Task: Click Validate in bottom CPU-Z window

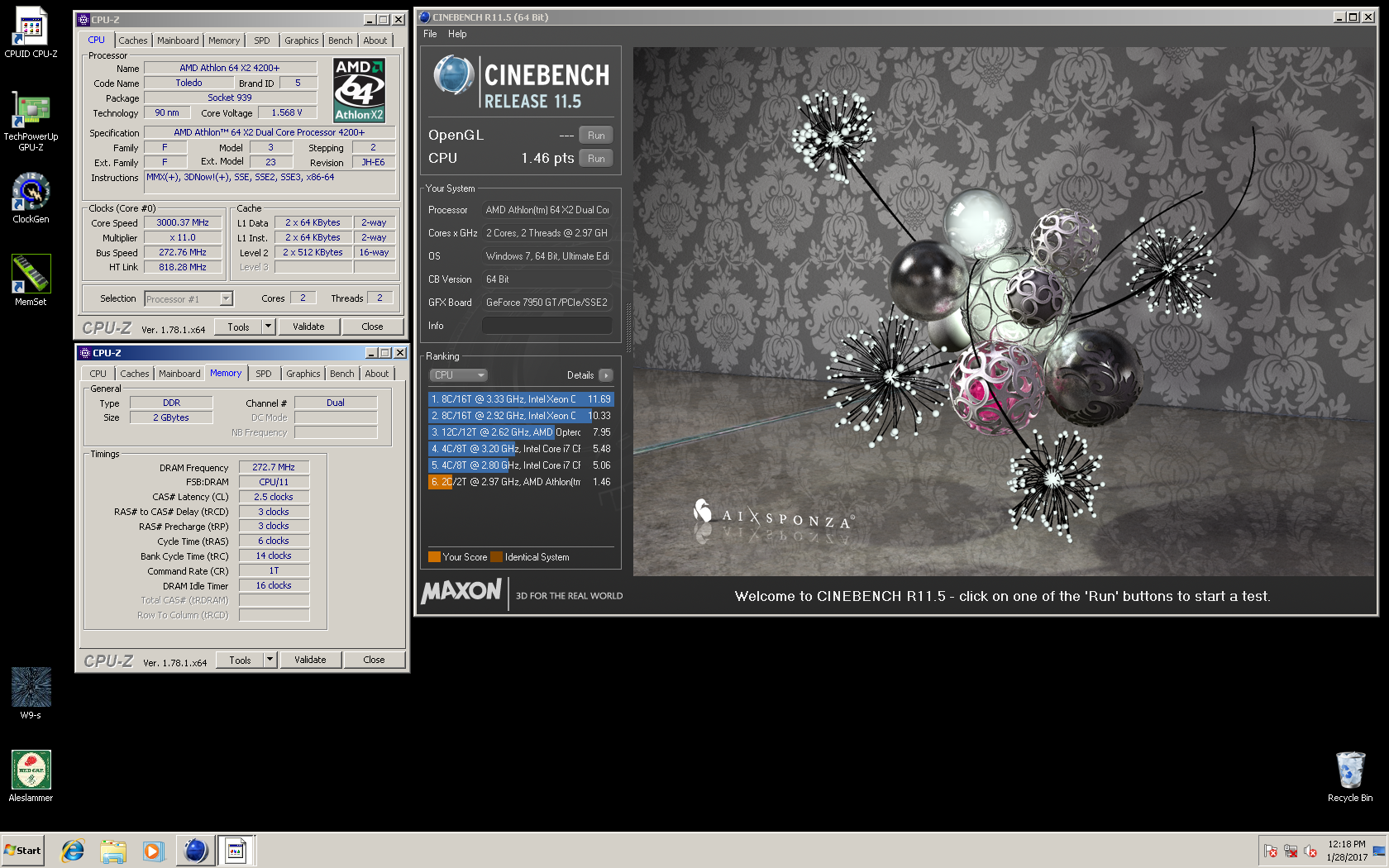Action: 310,660
